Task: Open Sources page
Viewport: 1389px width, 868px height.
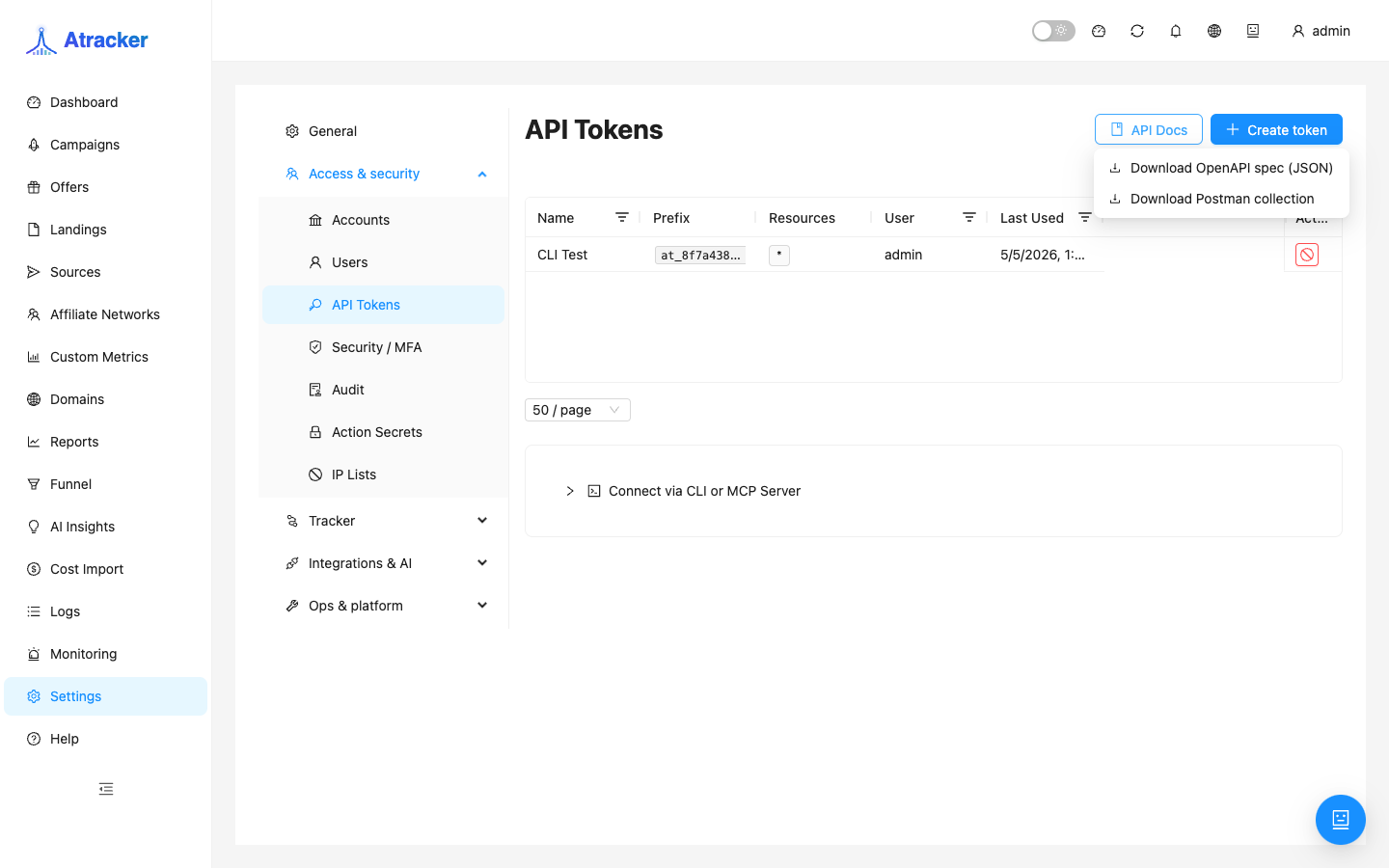Action: (106, 272)
